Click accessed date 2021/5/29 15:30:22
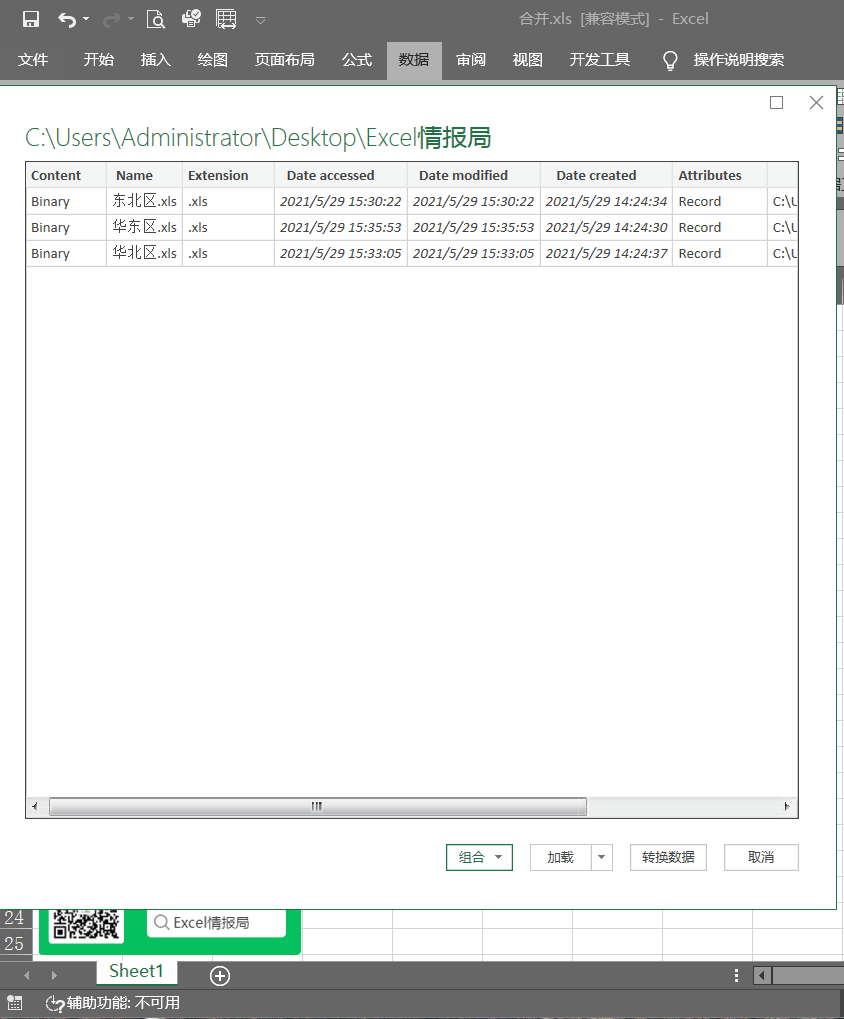The width and height of the screenshot is (844, 1019). (x=340, y=201)
